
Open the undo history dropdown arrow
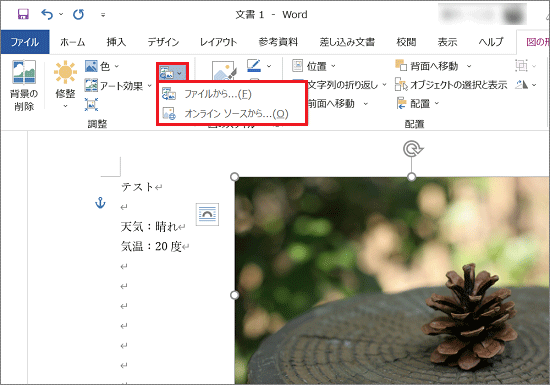(x=61, y=14)
